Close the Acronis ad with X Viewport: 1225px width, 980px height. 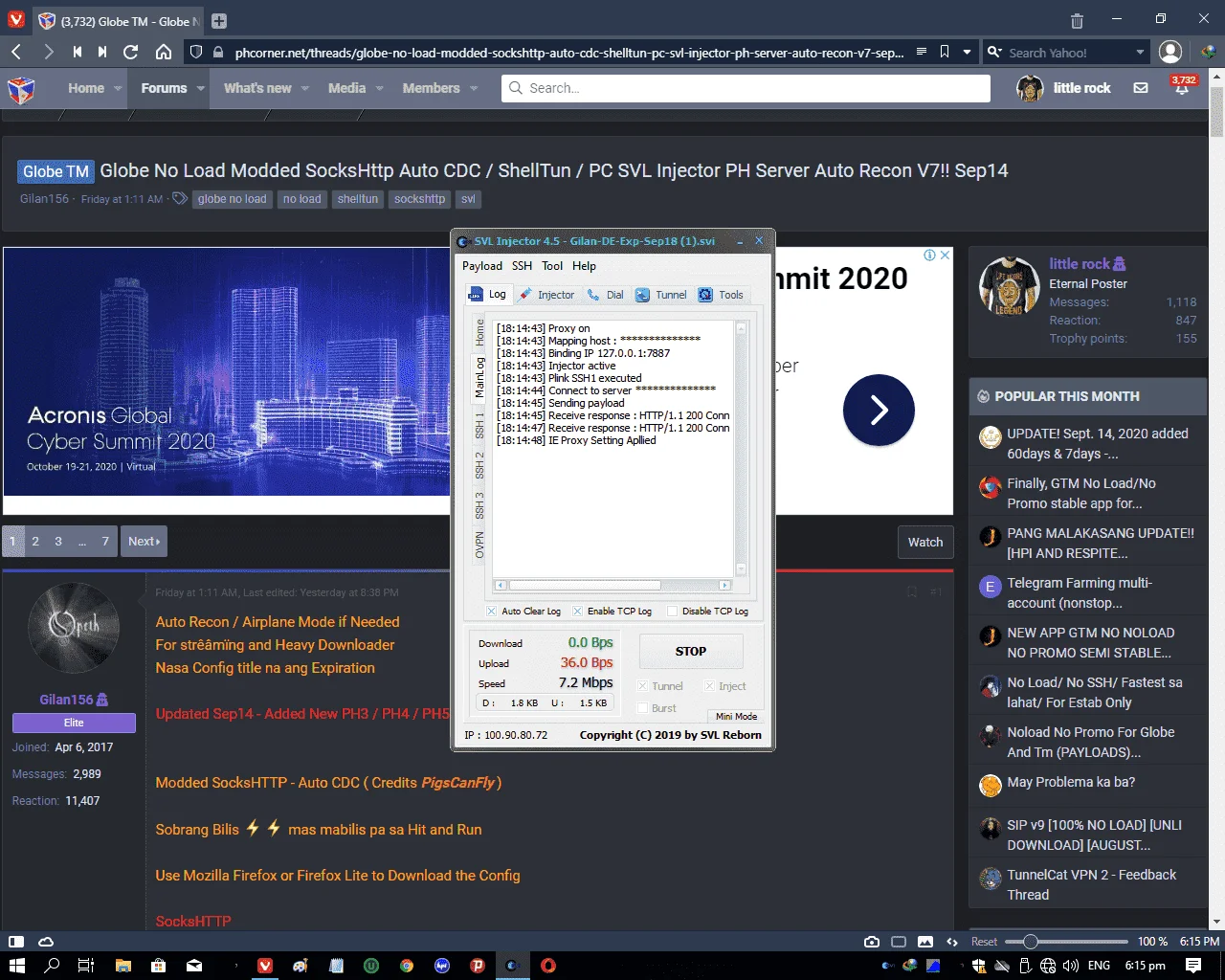[x=945, y=256]
